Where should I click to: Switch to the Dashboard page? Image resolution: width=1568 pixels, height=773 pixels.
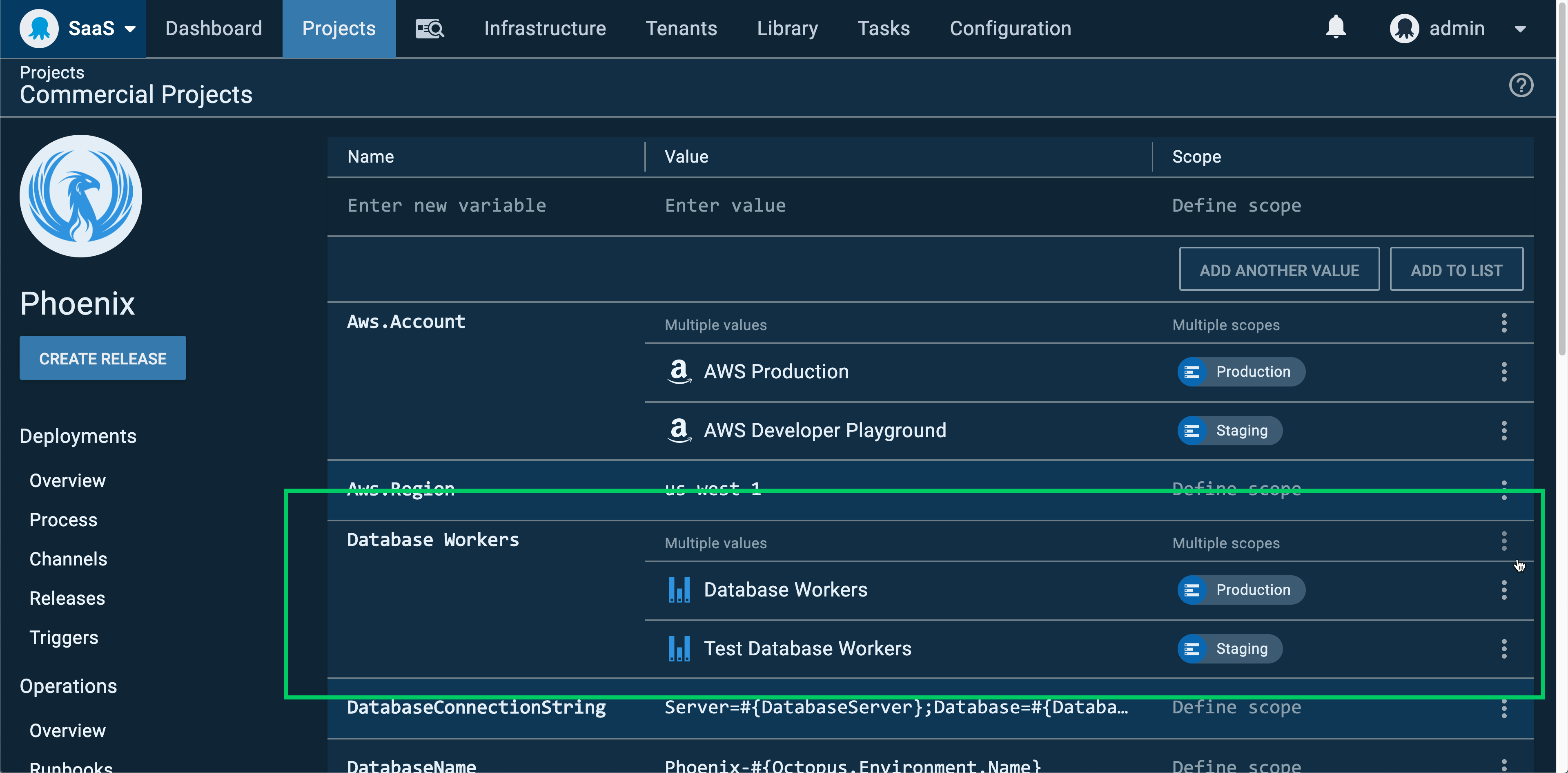coord(214,28)
